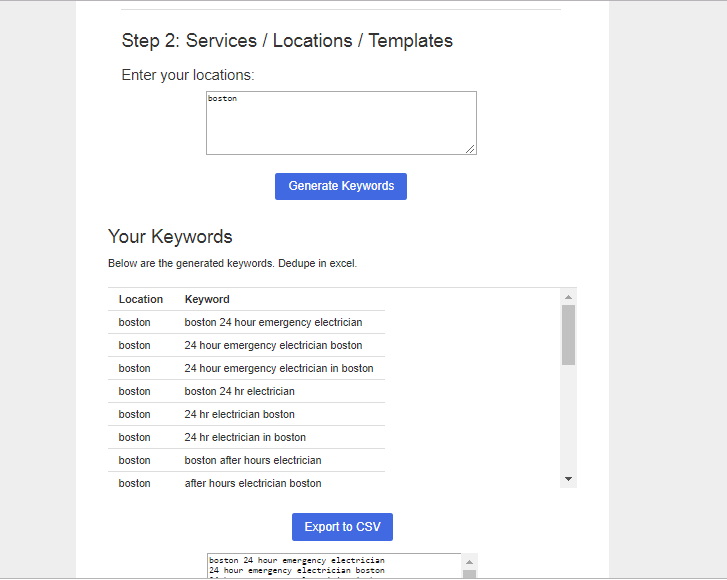Click the 'Your Keywords' heading
This screenshot has width=727, height=580.
click(x=170, y=237)
